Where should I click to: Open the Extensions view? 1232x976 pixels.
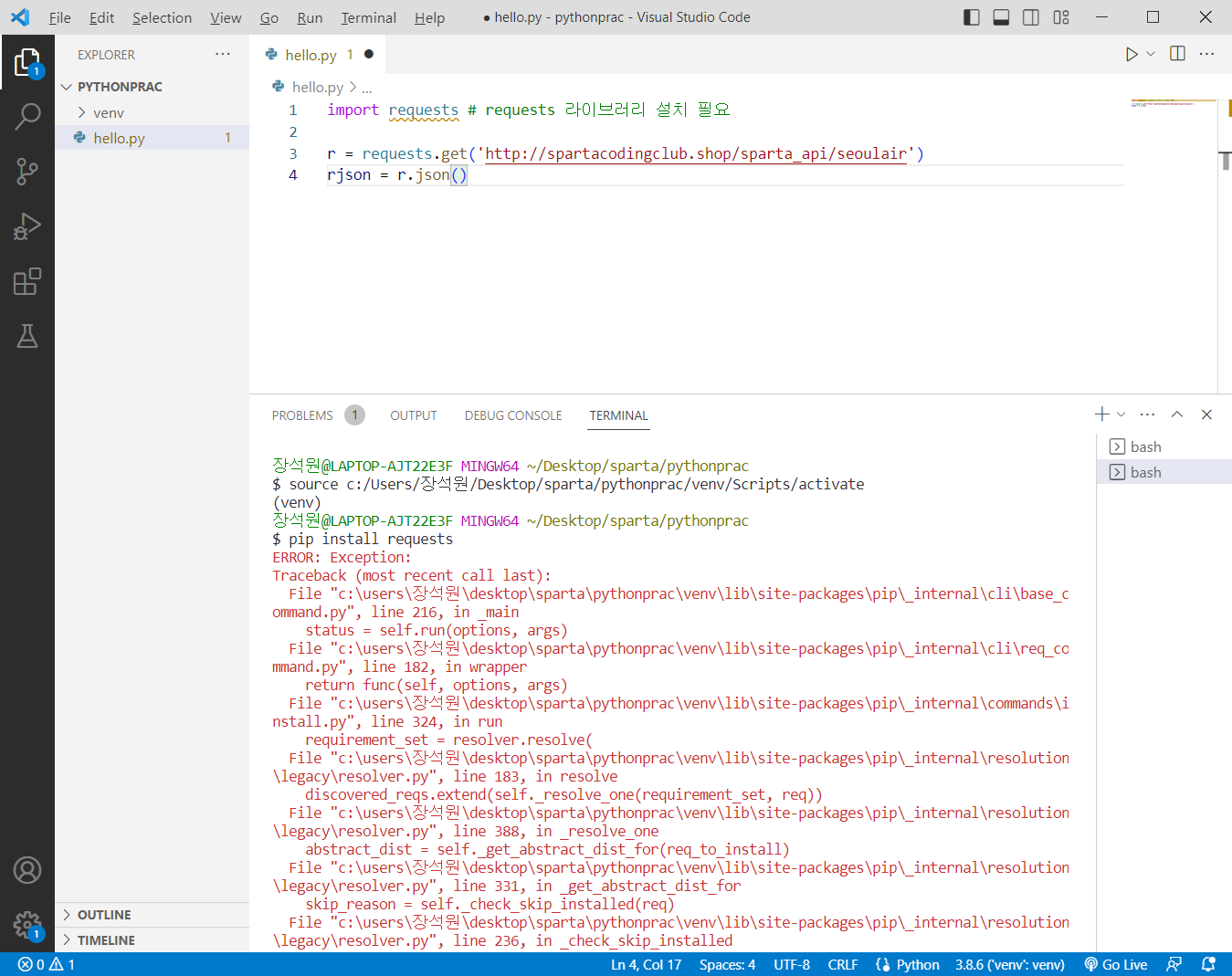point(27,281)
